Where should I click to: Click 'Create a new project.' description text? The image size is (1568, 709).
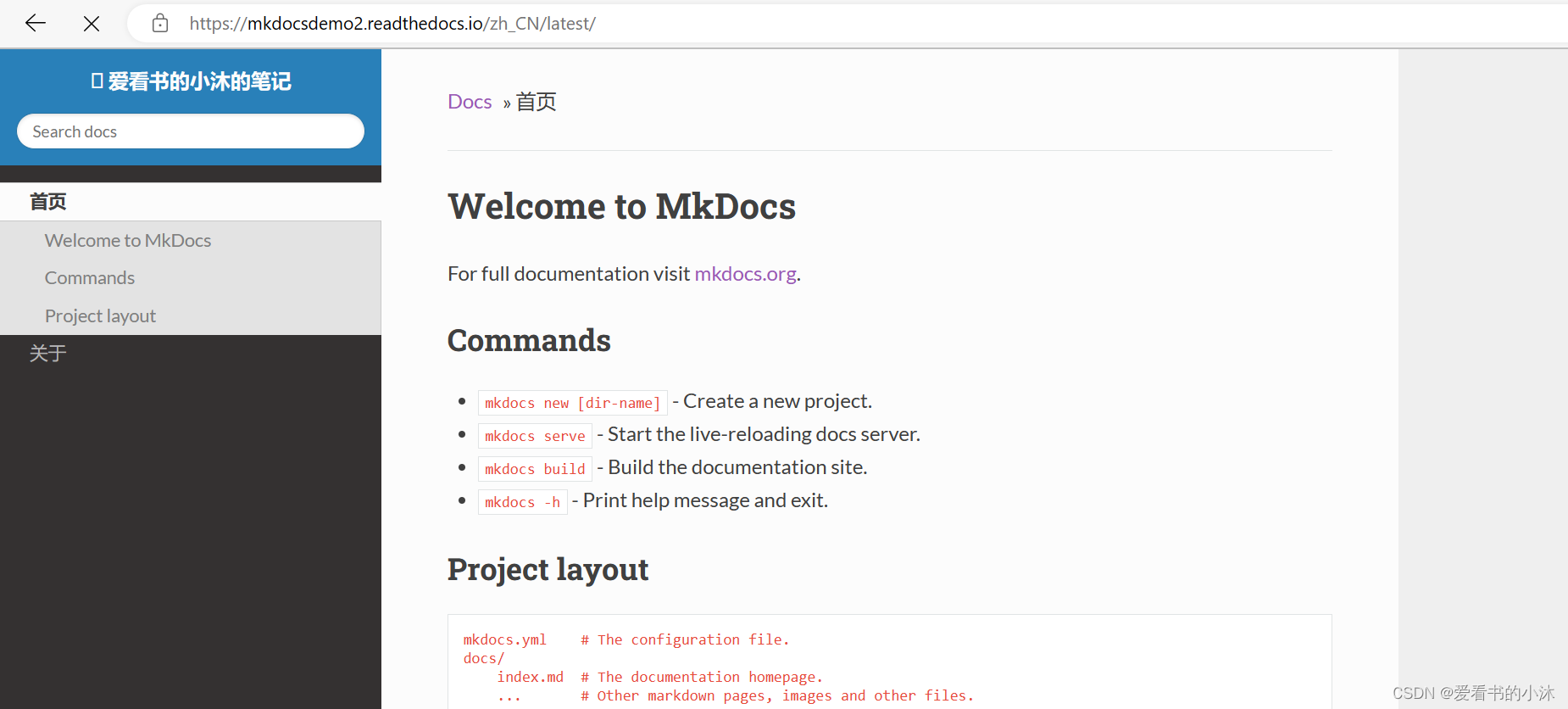click(x=778, y=401)
